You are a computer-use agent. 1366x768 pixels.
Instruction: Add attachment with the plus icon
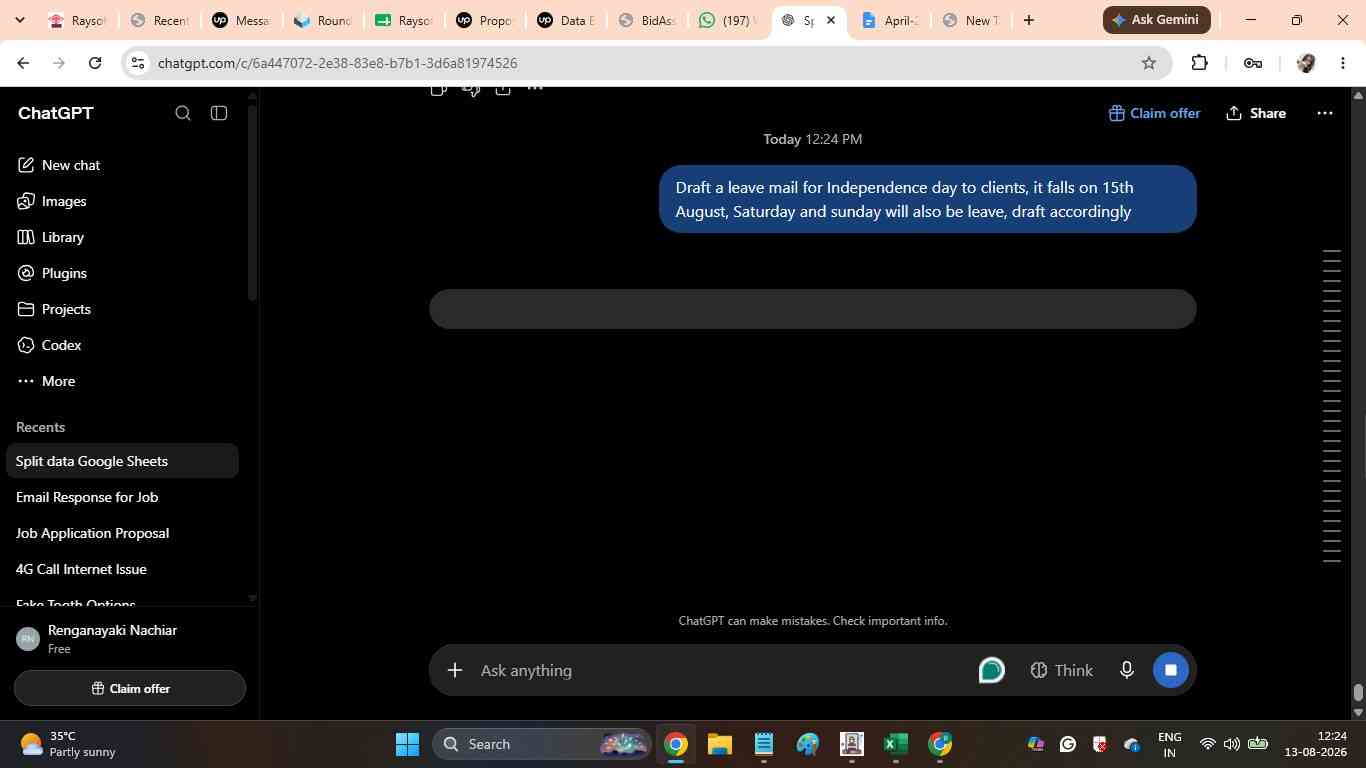tap(455, 670)
